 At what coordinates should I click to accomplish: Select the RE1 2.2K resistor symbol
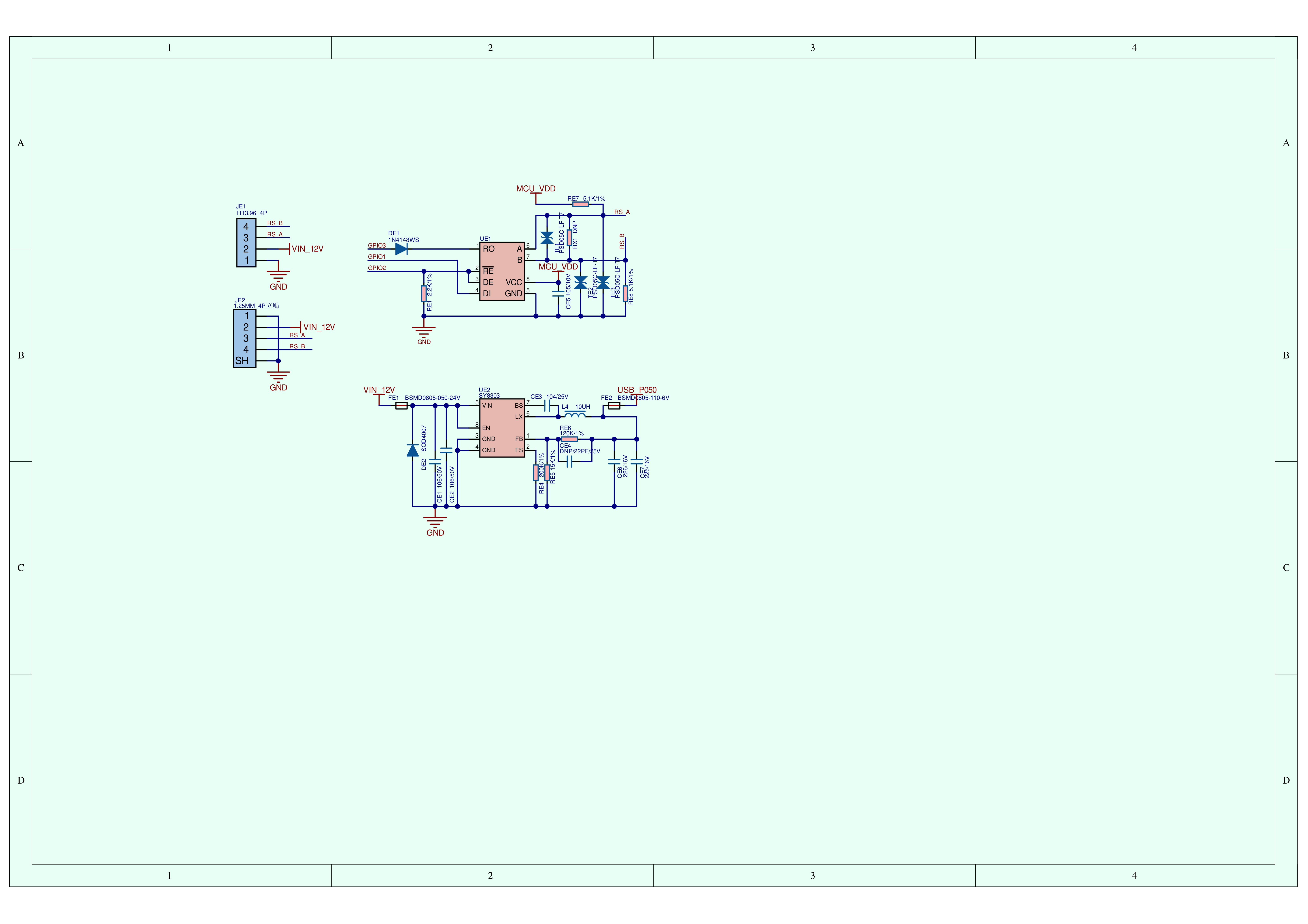click(424, 293)
